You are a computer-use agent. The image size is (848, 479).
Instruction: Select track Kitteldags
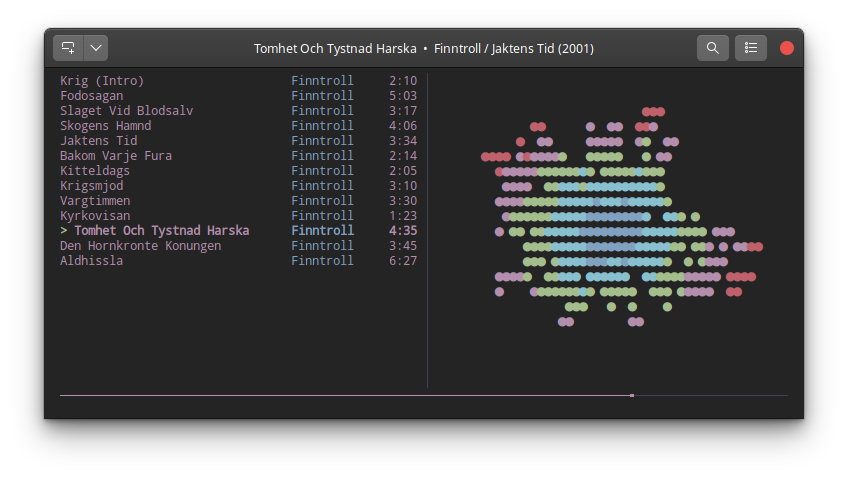(x=95, y=171)
